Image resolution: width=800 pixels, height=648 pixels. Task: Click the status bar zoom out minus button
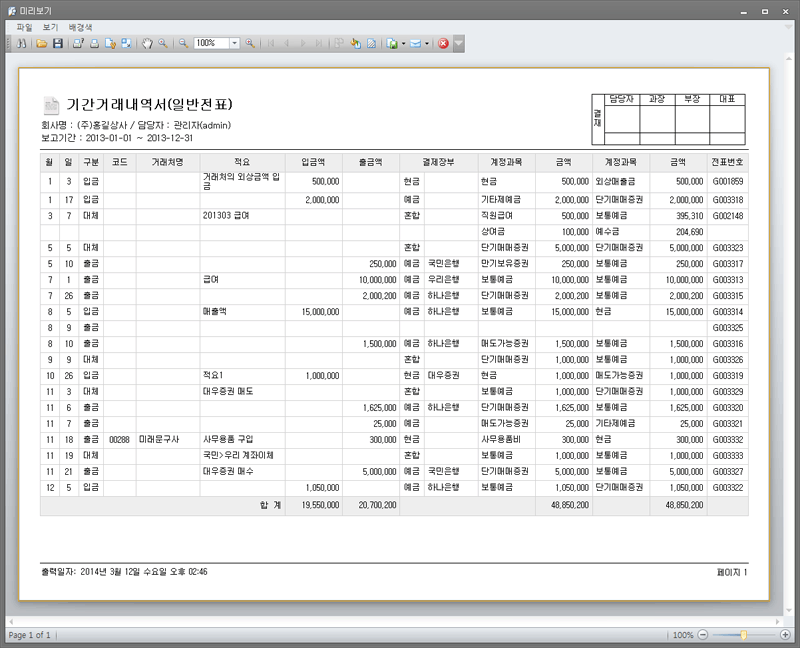tap(703, 635)
